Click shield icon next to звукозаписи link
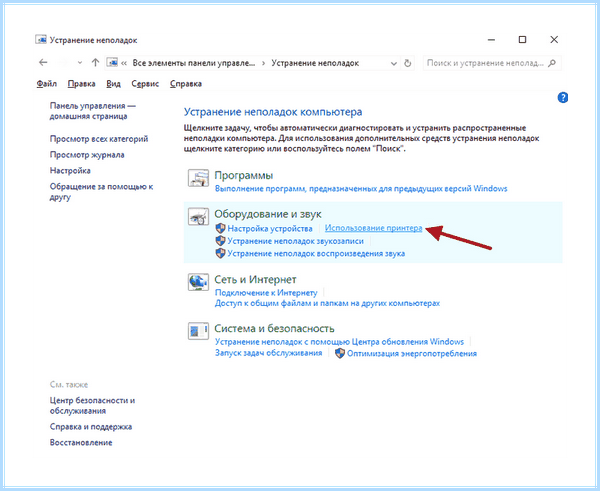This screenshot has width=600, height=491. [x=220, y=241]
